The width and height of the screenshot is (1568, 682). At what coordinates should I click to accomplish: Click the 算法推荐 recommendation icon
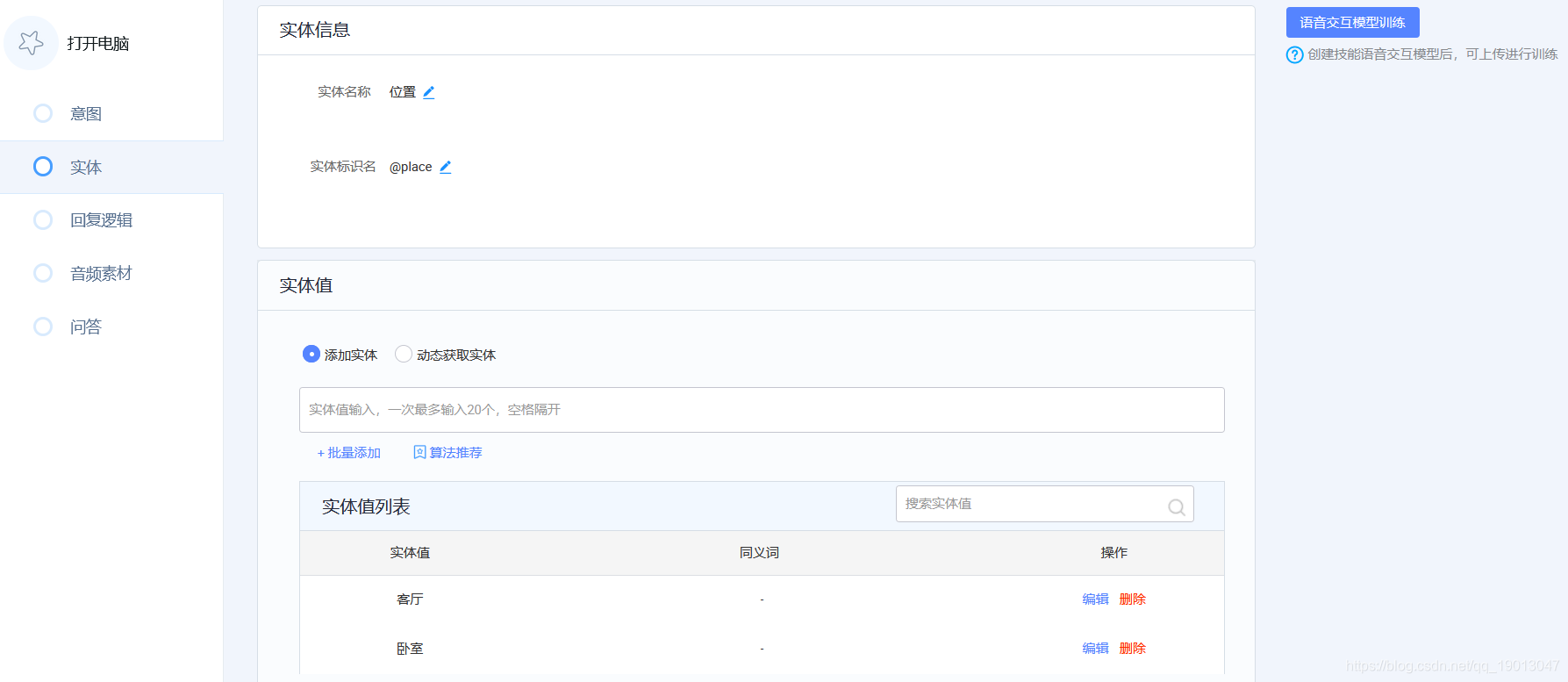point(419,452)
